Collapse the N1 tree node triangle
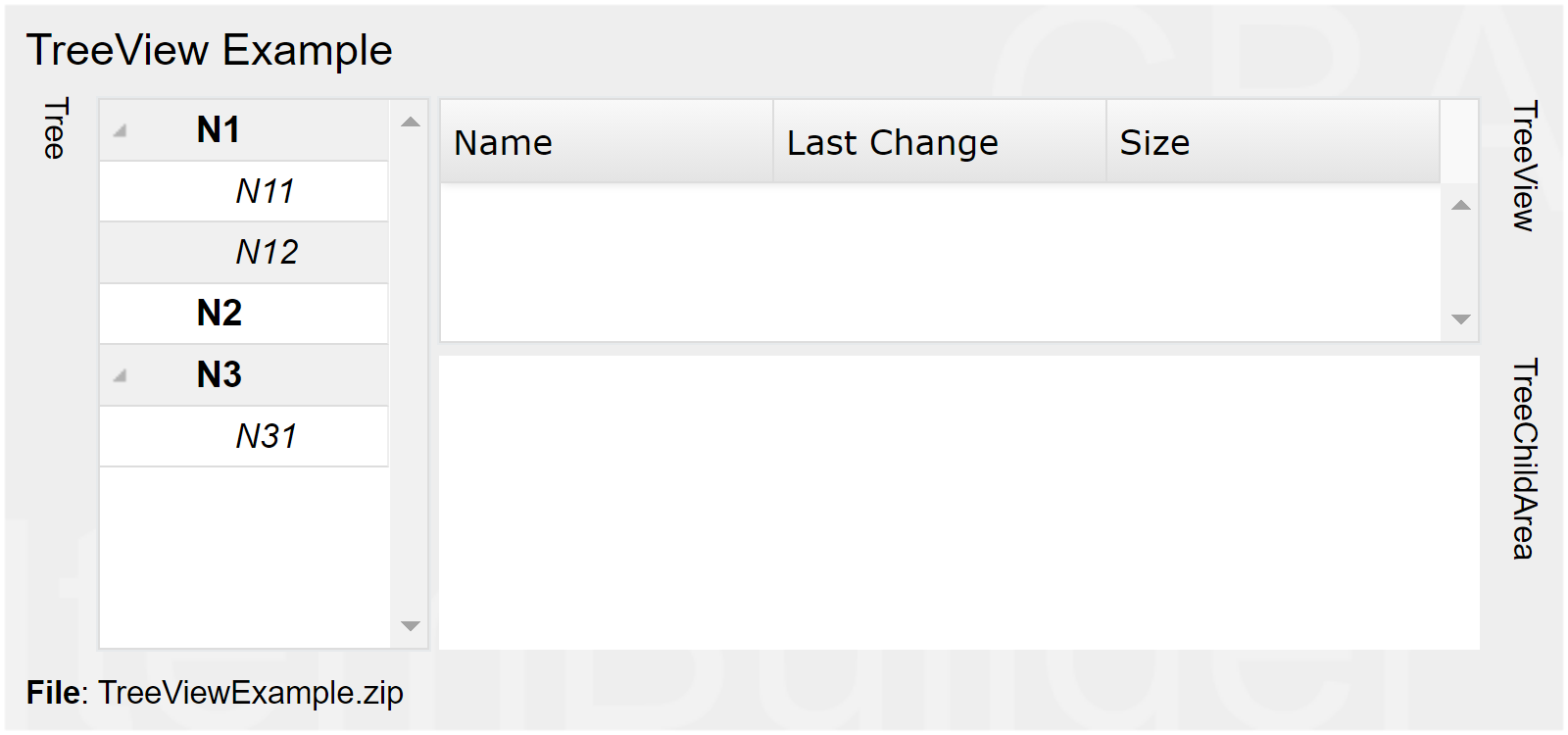The image size is (1568, 735). pos(120,130)
